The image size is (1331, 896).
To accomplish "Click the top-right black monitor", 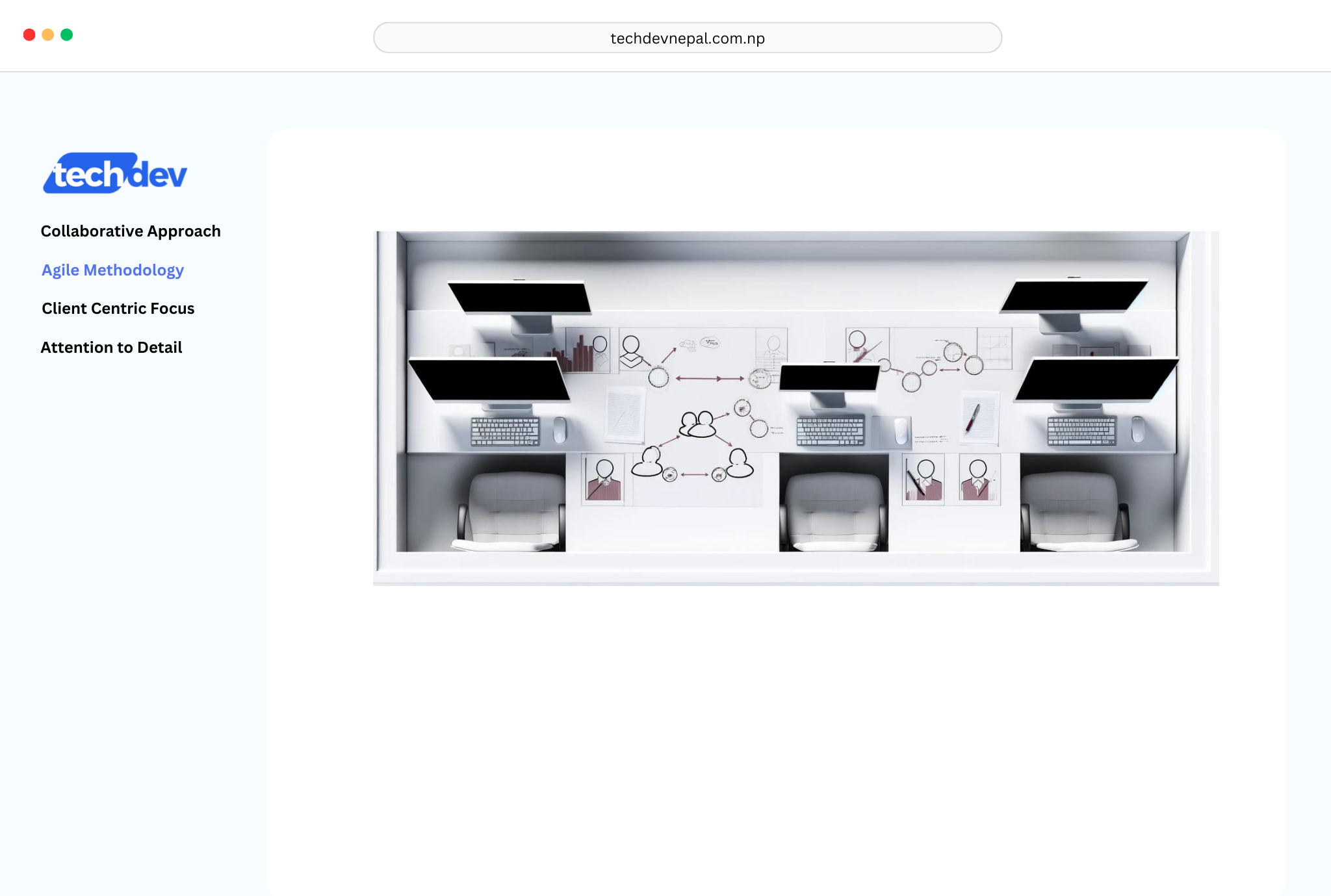I will click(x=1074, y=296).
